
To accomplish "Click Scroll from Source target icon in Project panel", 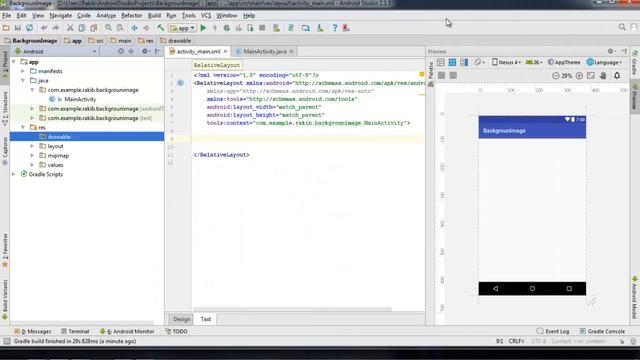I will coord(120,51).
